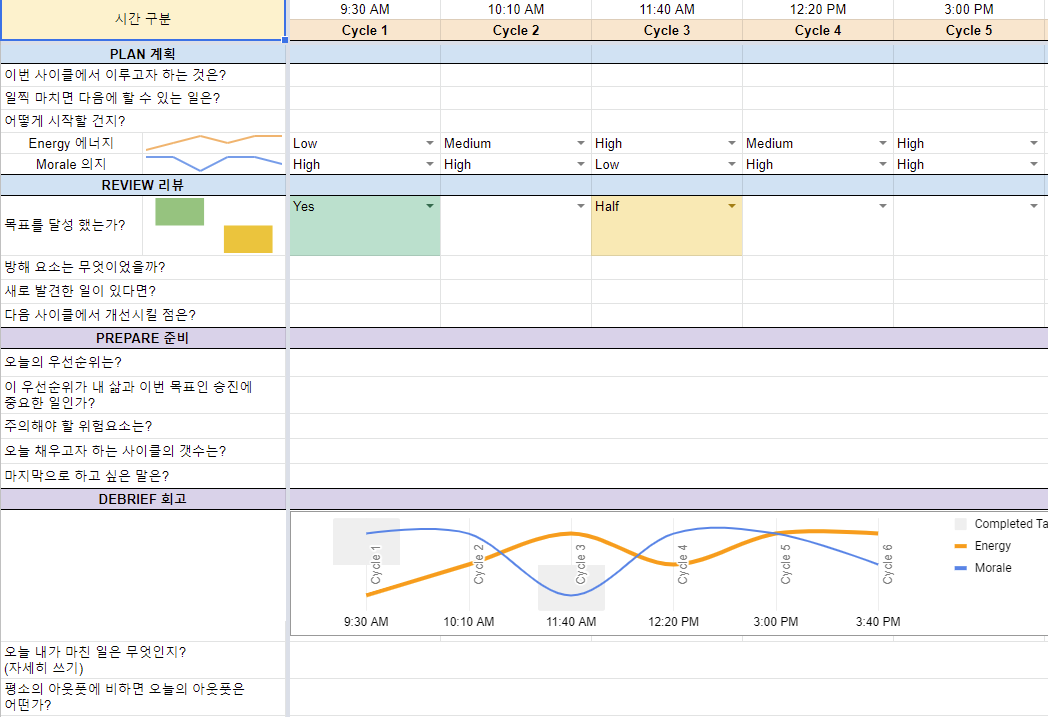
Task: Open Cycle 4 goal achieved empty dropdown
Action: click(883, 206)
